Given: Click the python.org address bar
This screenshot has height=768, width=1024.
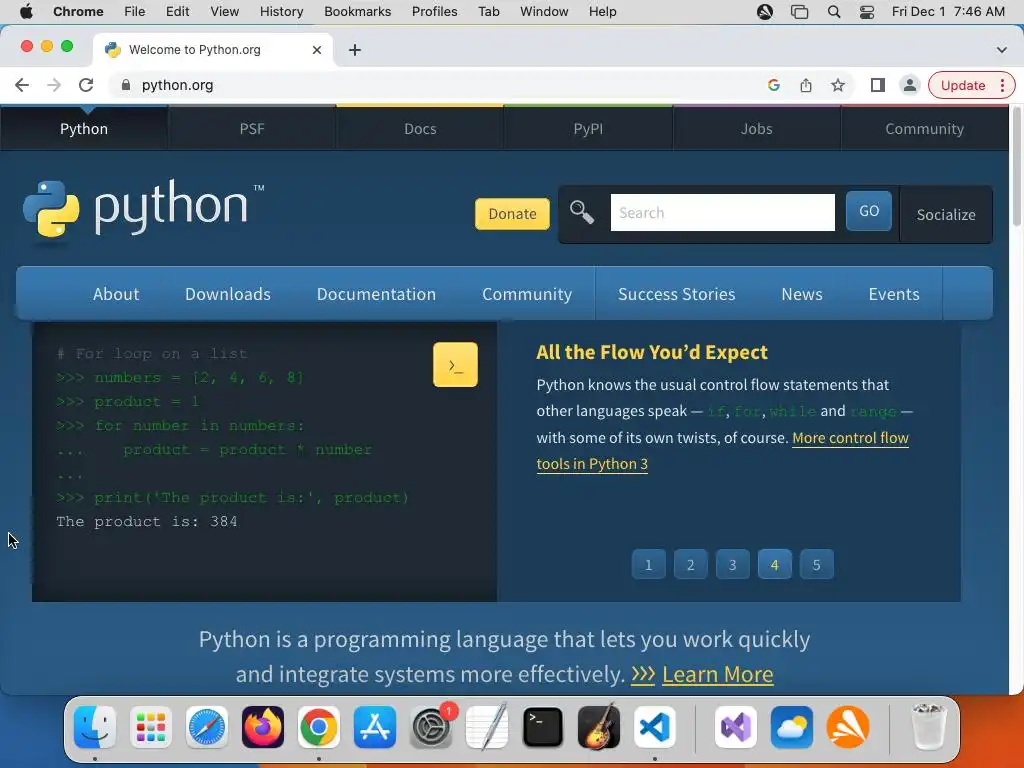Looking at the screenshot, I should 438,85.
